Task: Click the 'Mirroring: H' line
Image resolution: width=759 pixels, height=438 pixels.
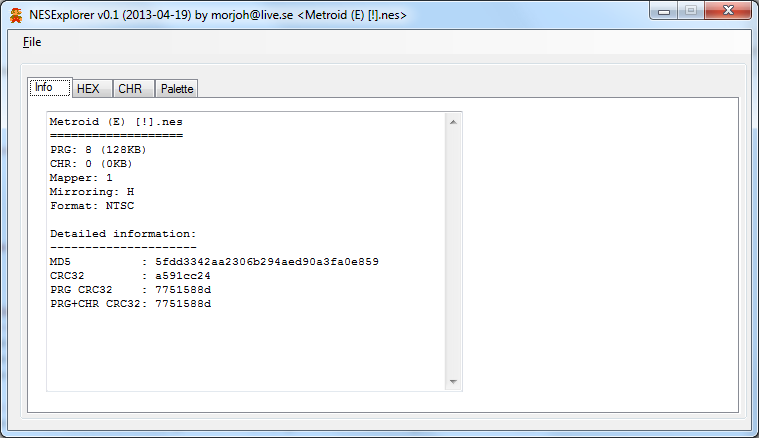Action: click(92, 192)
